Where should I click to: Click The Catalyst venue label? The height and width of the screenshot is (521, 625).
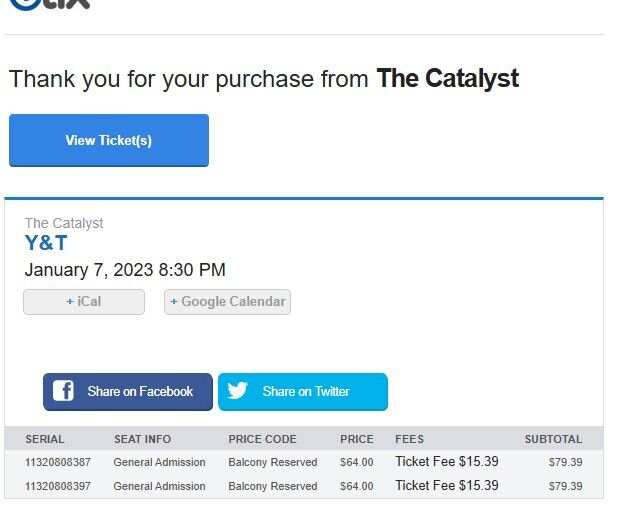click(64, 223)
